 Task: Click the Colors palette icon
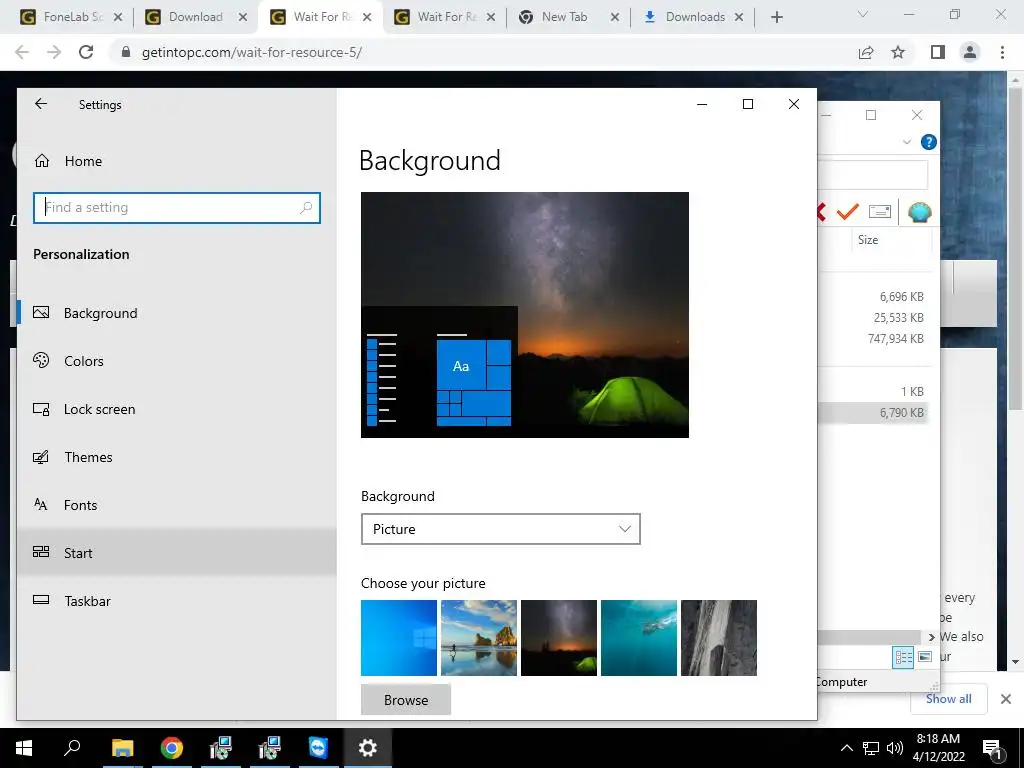point(41,360)
